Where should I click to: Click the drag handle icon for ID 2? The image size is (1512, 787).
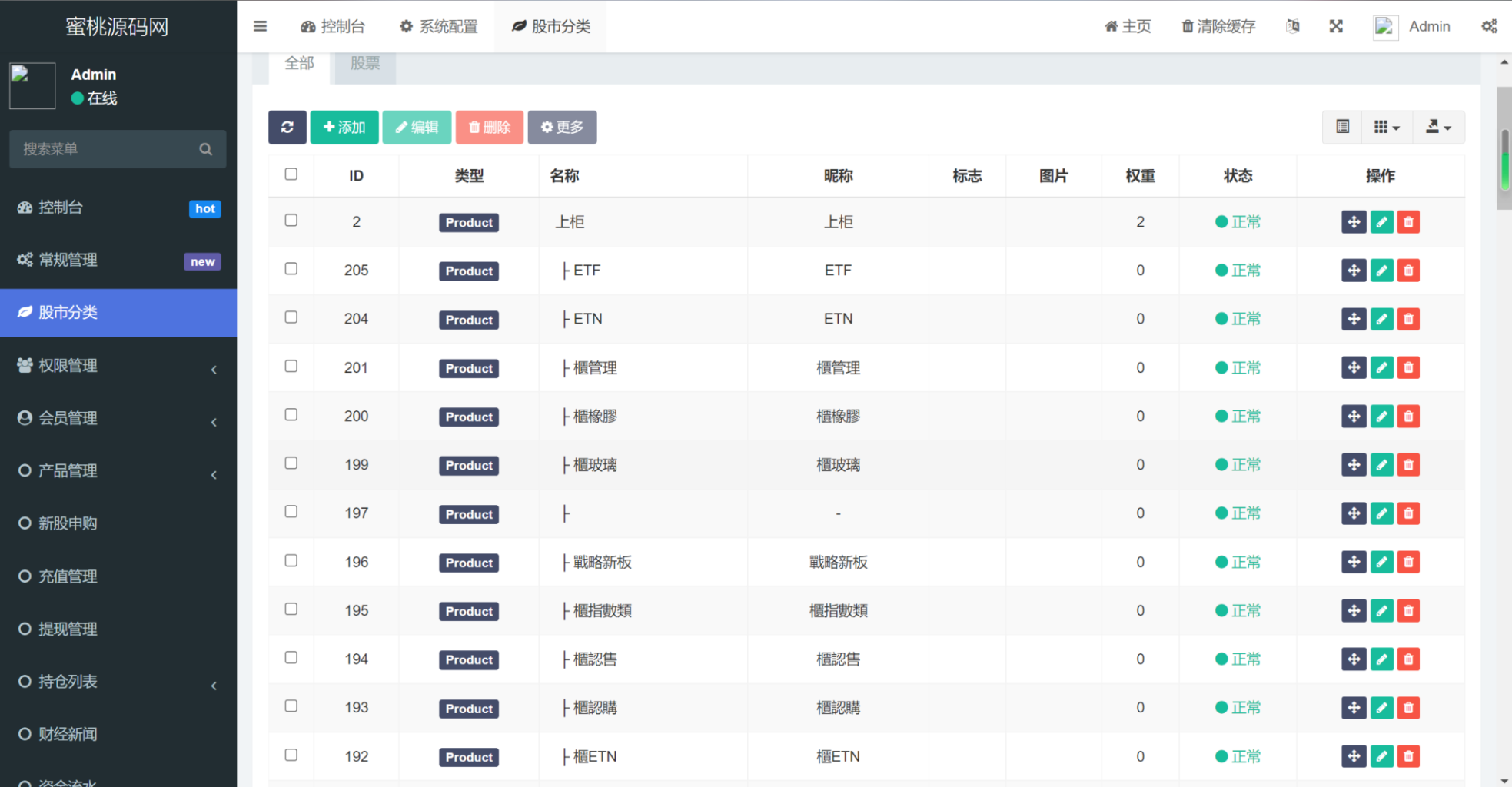pos(1353,222)
